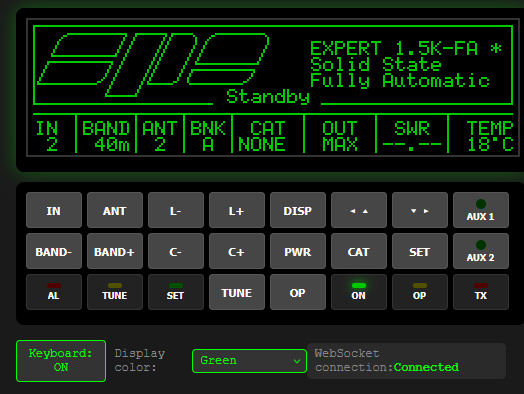Screen dimensions: 524x394
Task: Click the SET indicator with green LED
Action: coord(176,292)
